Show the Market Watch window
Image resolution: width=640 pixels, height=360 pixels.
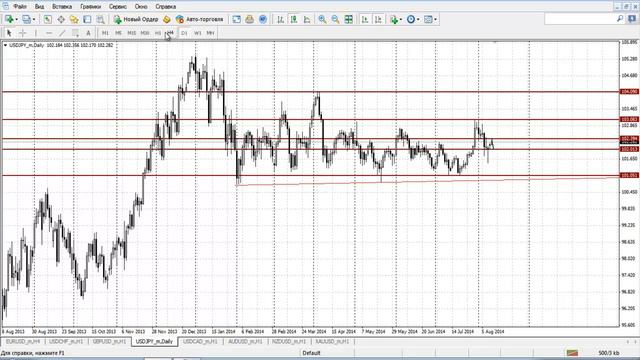(48, 19)
